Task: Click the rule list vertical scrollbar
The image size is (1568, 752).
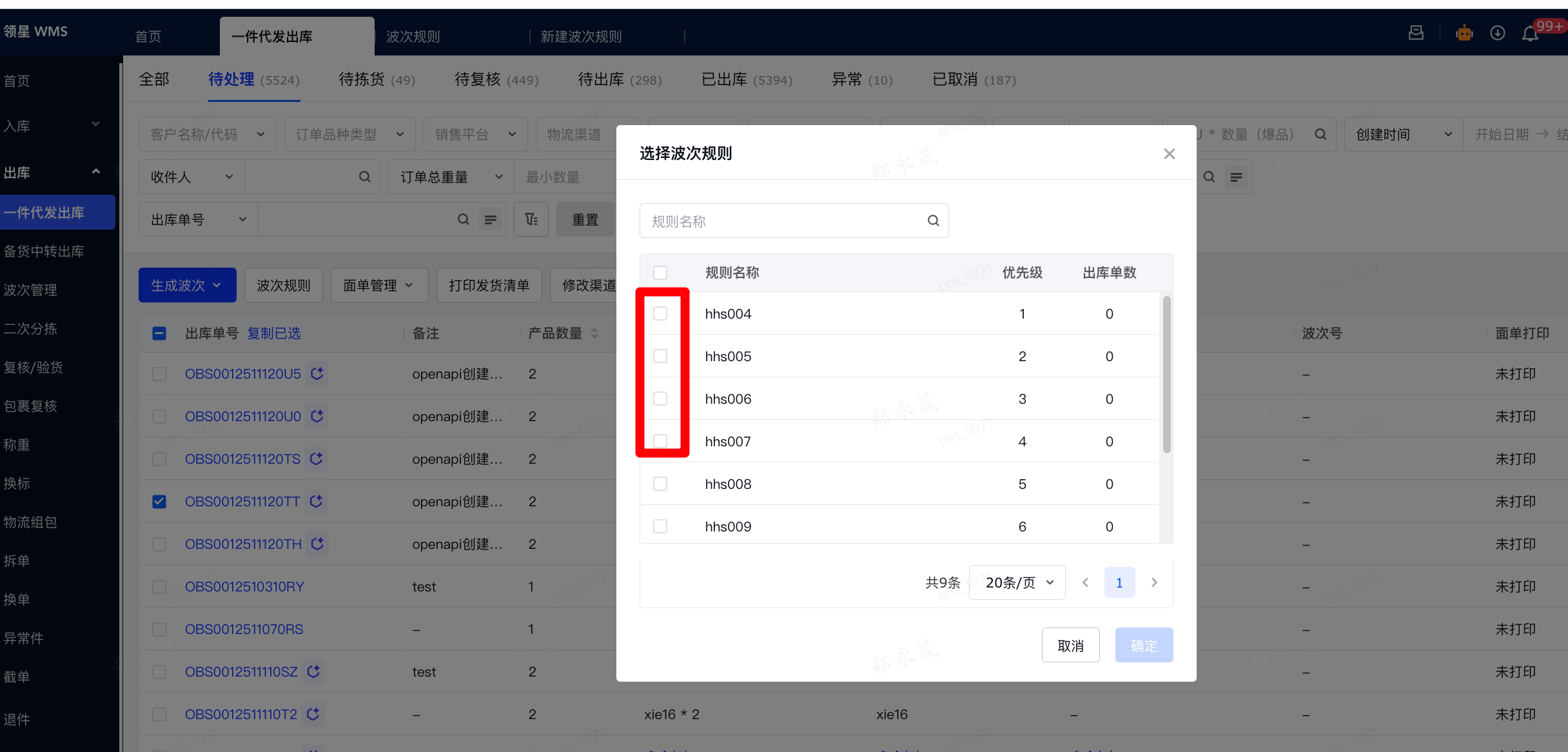Action: [1166, 374]
